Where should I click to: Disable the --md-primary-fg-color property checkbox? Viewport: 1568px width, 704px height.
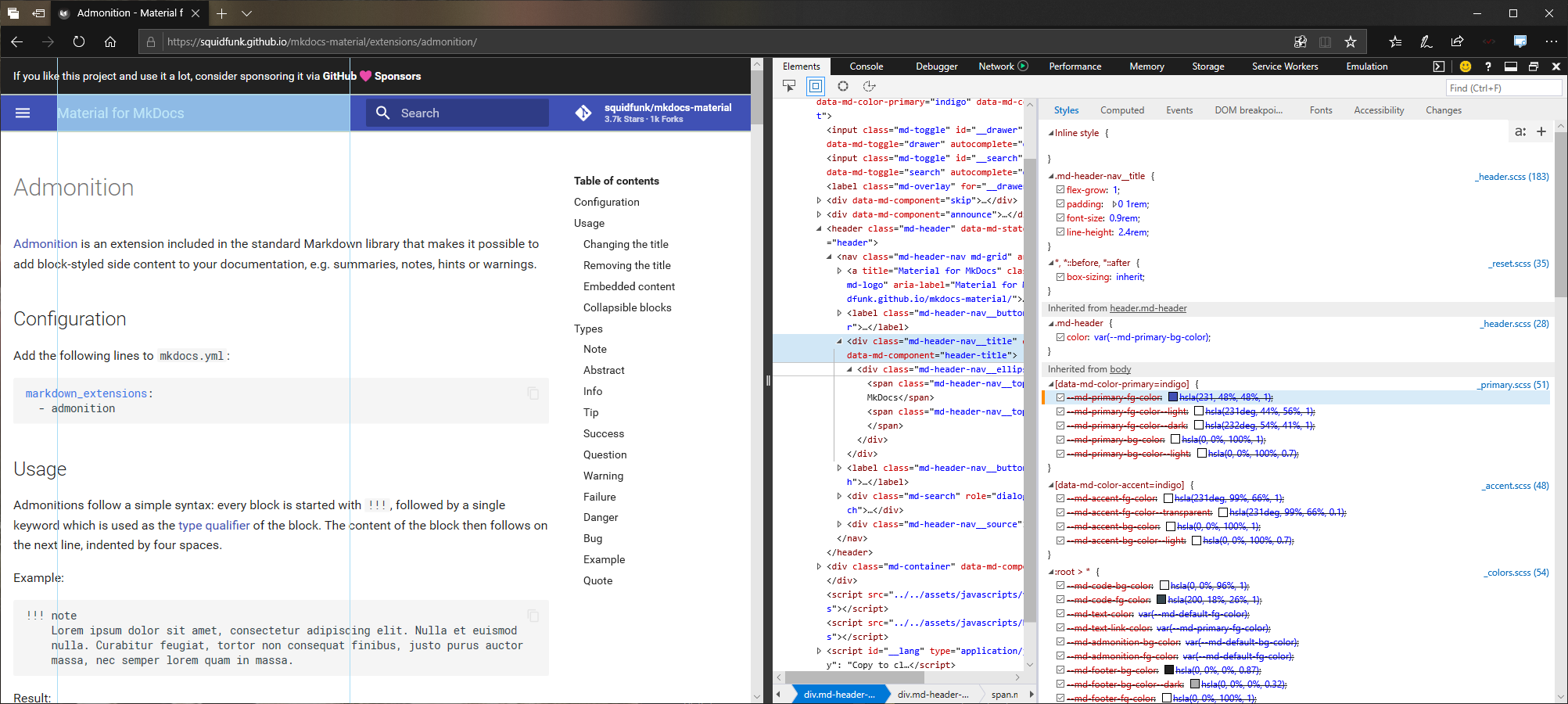point(1060,397)
